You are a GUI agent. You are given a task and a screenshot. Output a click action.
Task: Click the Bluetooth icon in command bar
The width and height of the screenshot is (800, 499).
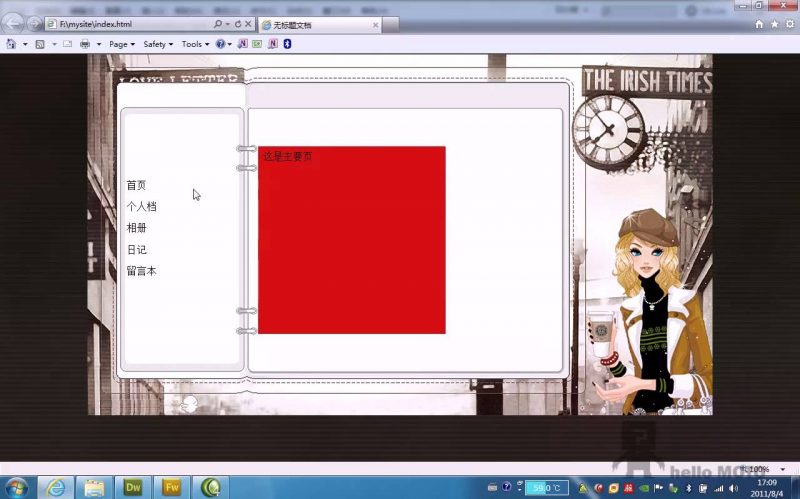point(287,44)
